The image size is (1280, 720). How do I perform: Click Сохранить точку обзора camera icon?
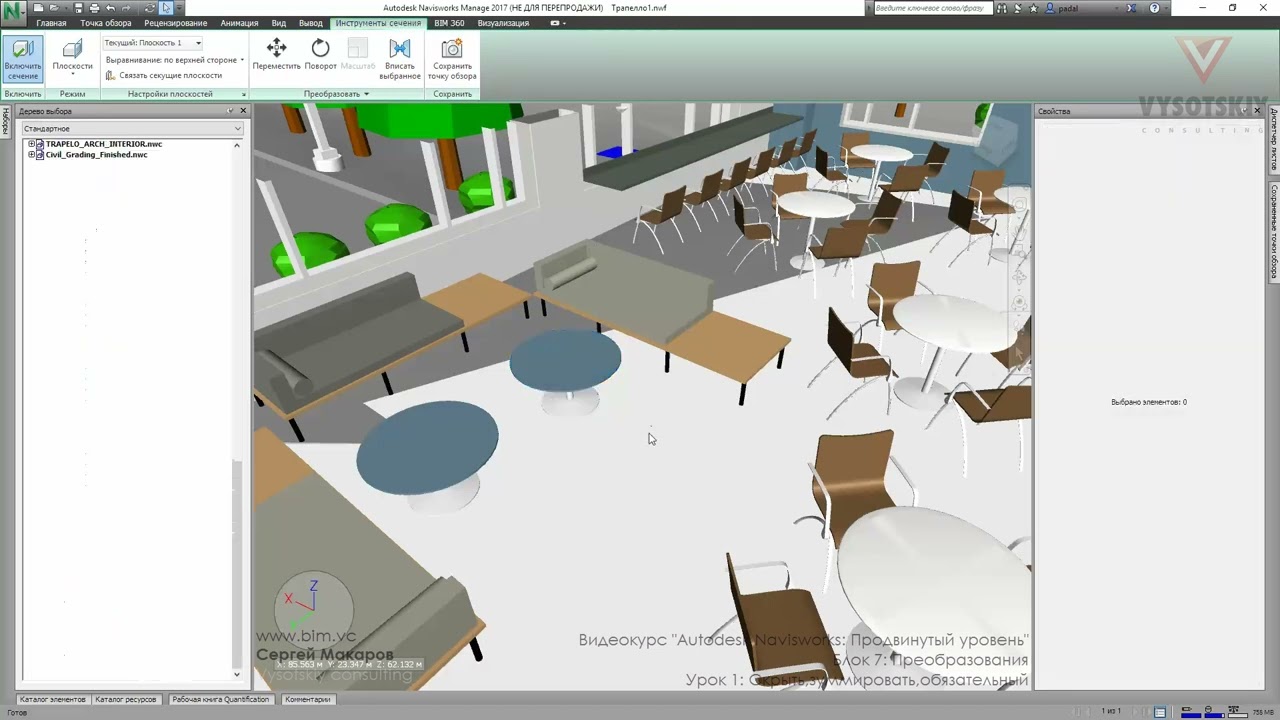point(452,60)
